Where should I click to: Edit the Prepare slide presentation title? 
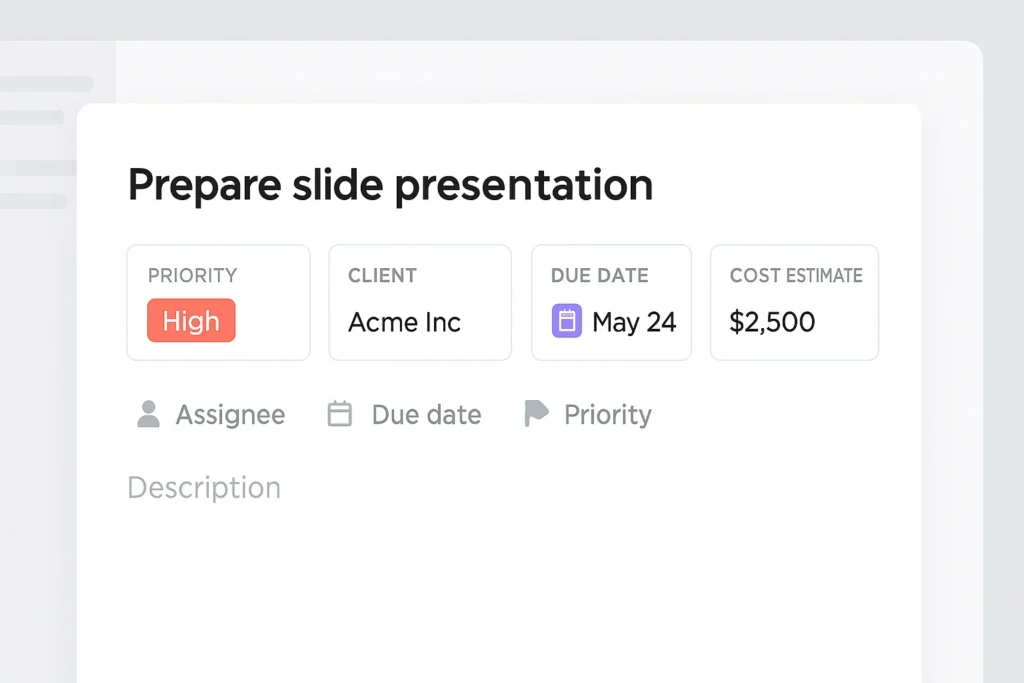tap(390, 185)
